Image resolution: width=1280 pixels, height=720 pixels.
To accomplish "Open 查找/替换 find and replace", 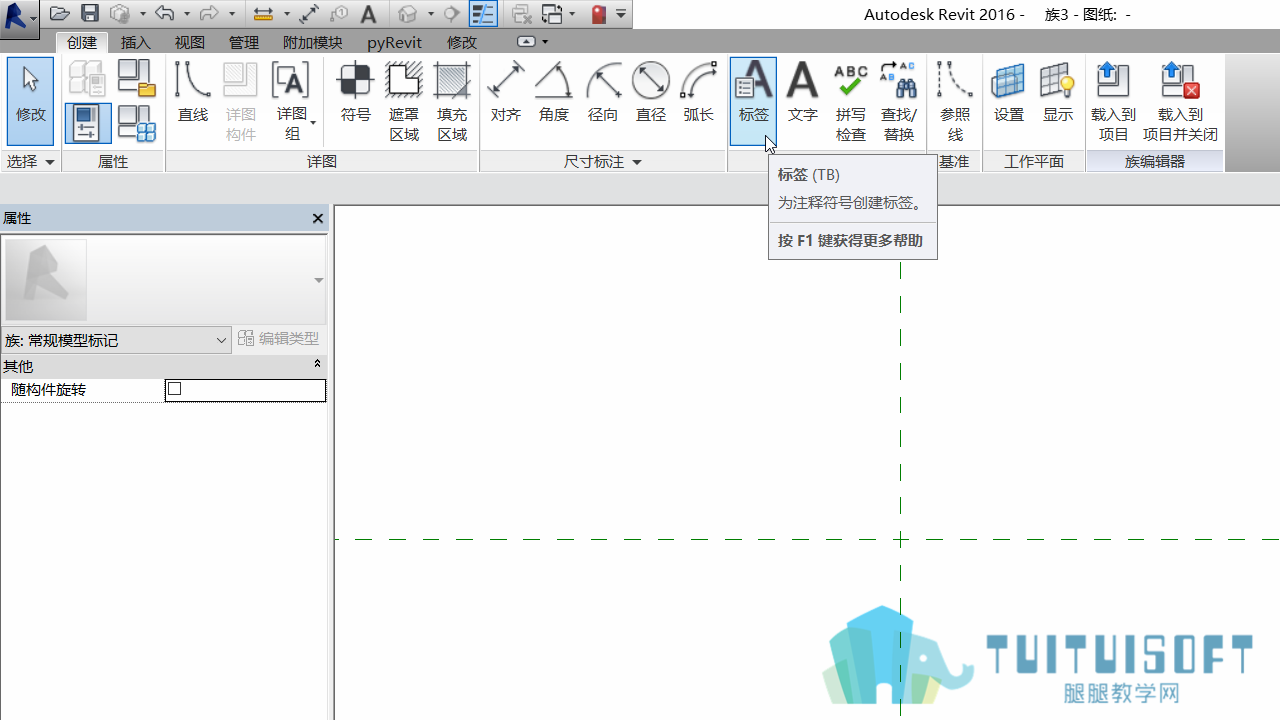I will tap(899, 102).
